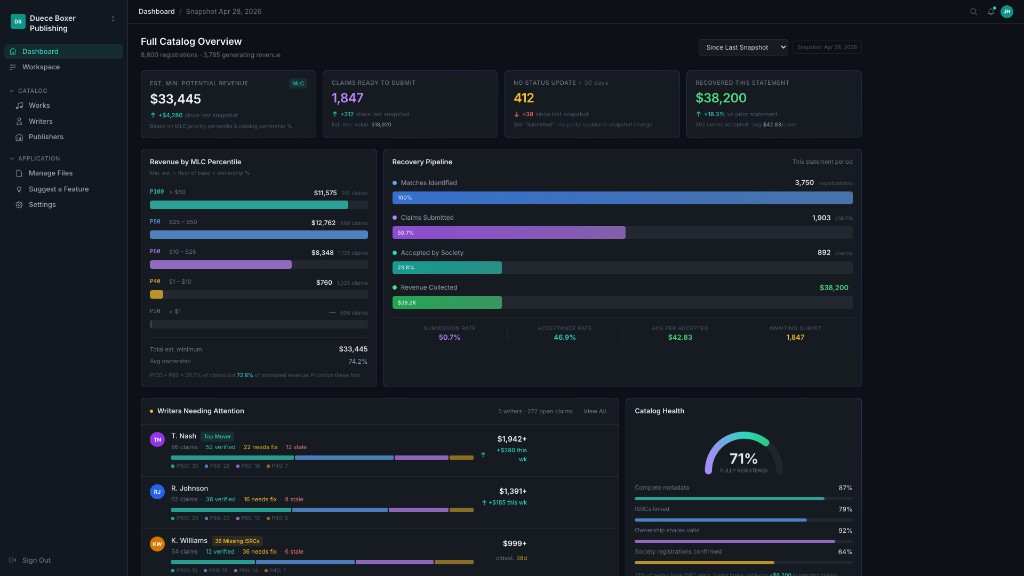Click R. Johnson RJ avatar

click(x=157, y=492)
